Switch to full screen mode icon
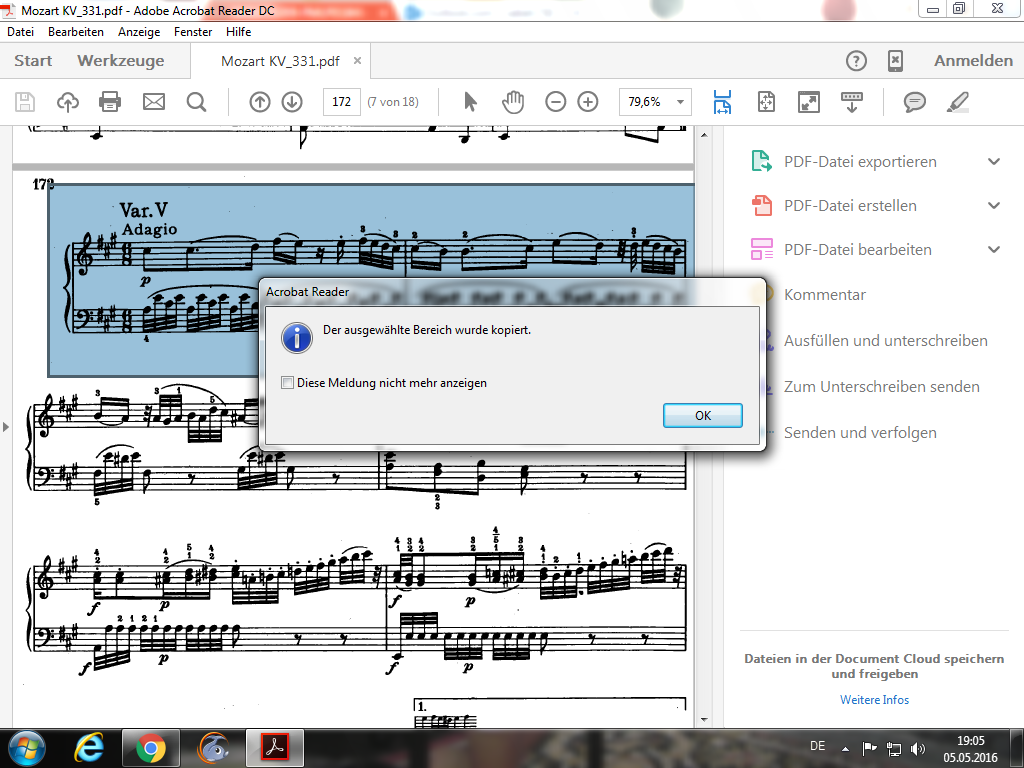 coord(808,102)
